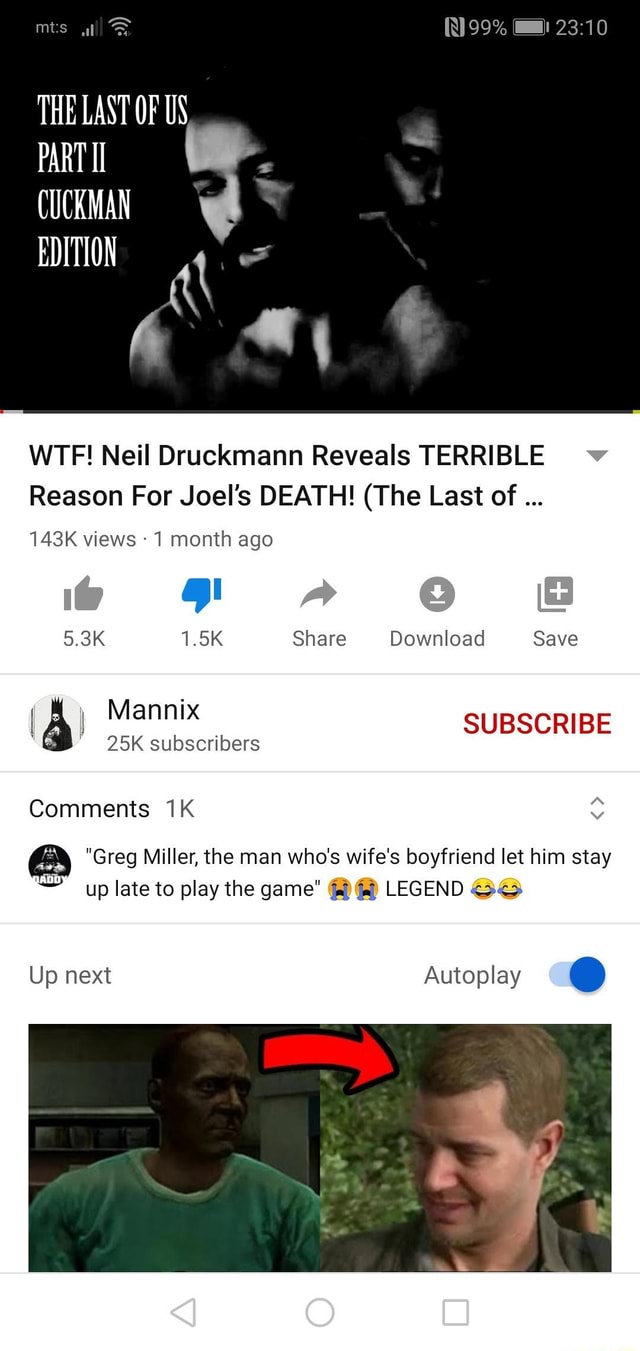Image resolution: width=640 pixels, height=1351 pixels.
Task: Expand the Comments section chevrons
Action: point(596,808)
